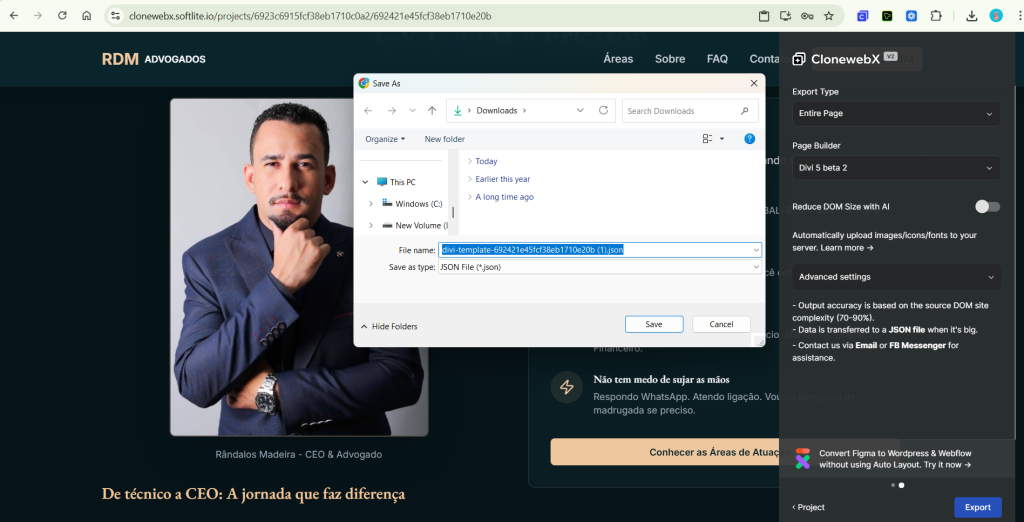Go up one folder level in Save As
Image resolution: width=1024 pixels, height=522 pixels.
(432, 110)
